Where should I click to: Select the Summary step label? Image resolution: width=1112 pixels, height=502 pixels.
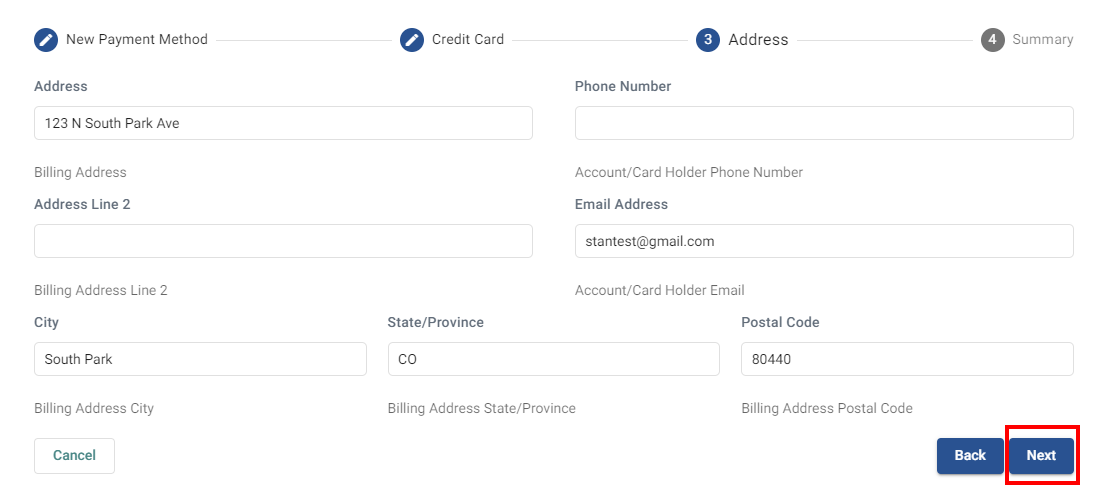click(1042, 40)
